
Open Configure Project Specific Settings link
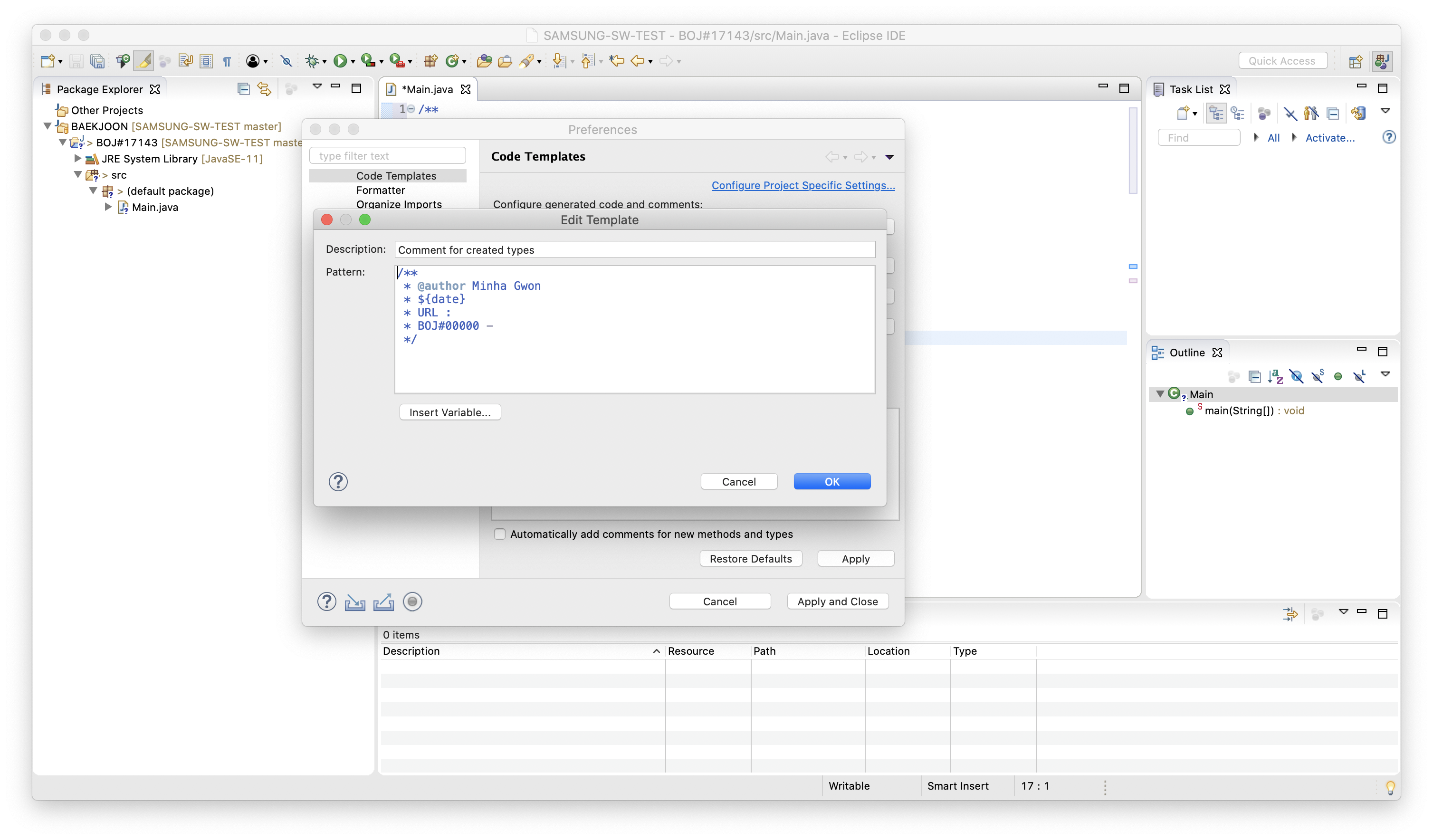803,185
